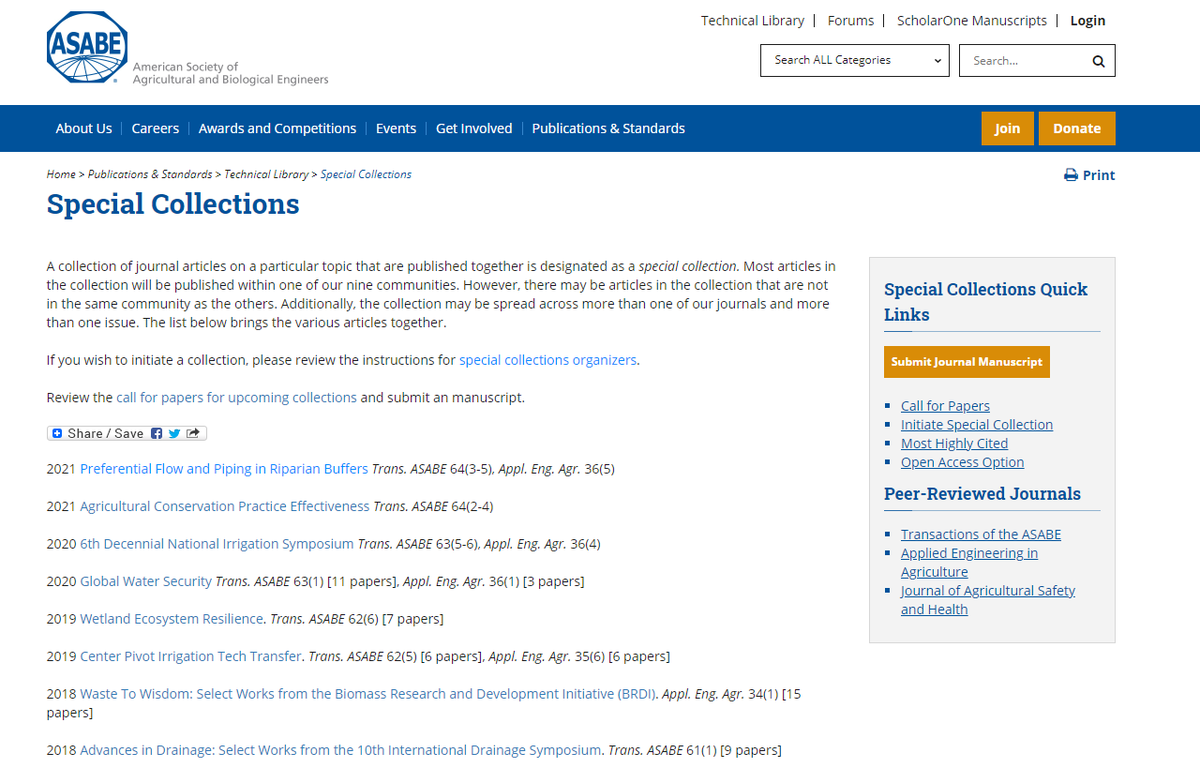This screenshot has height=768, width=1200.
Task: Click the Join button
Action: point(1007,128)
